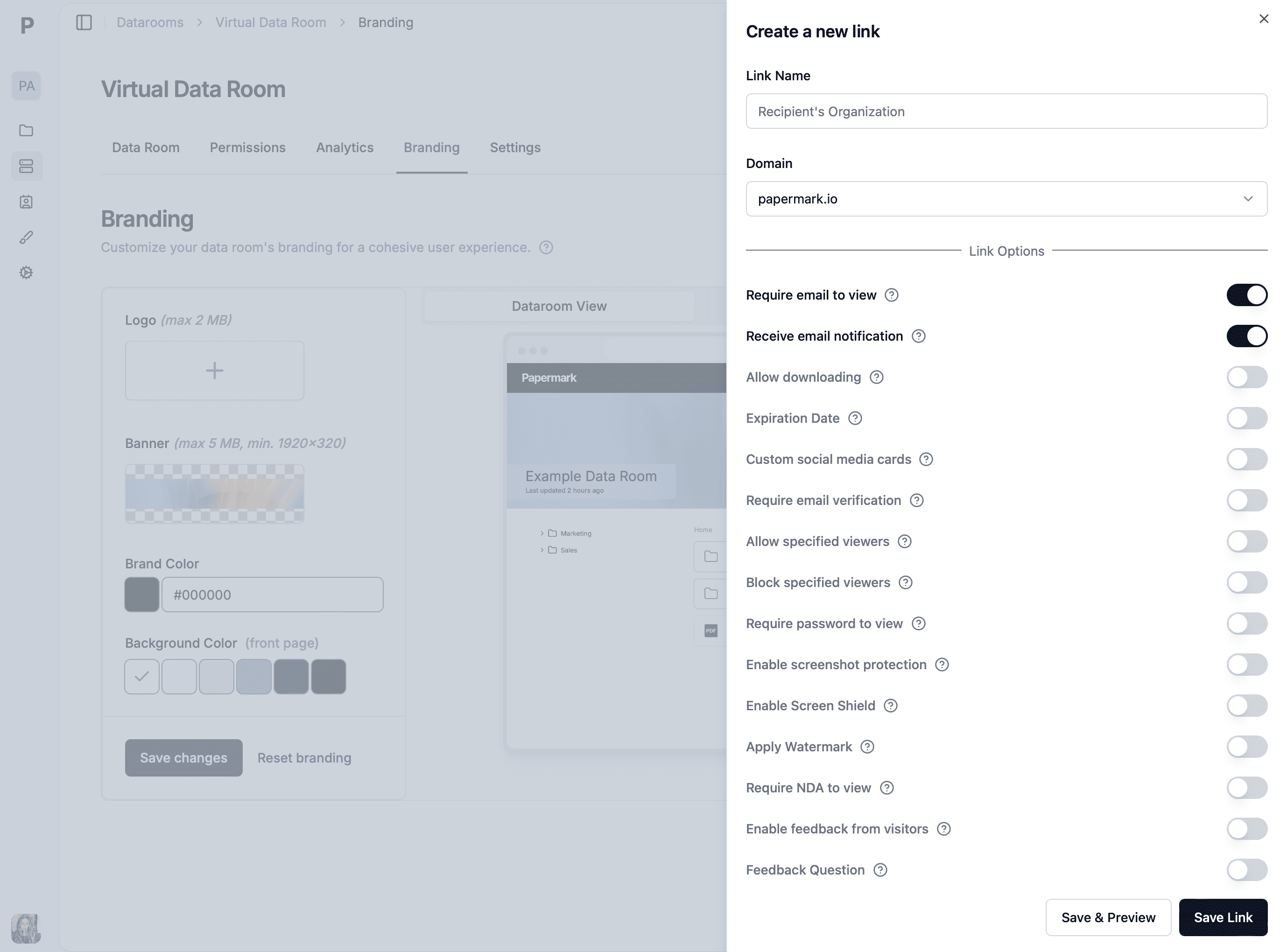
Task: Select the Branding brush icon in sidebar
Action: pos(27,237)
